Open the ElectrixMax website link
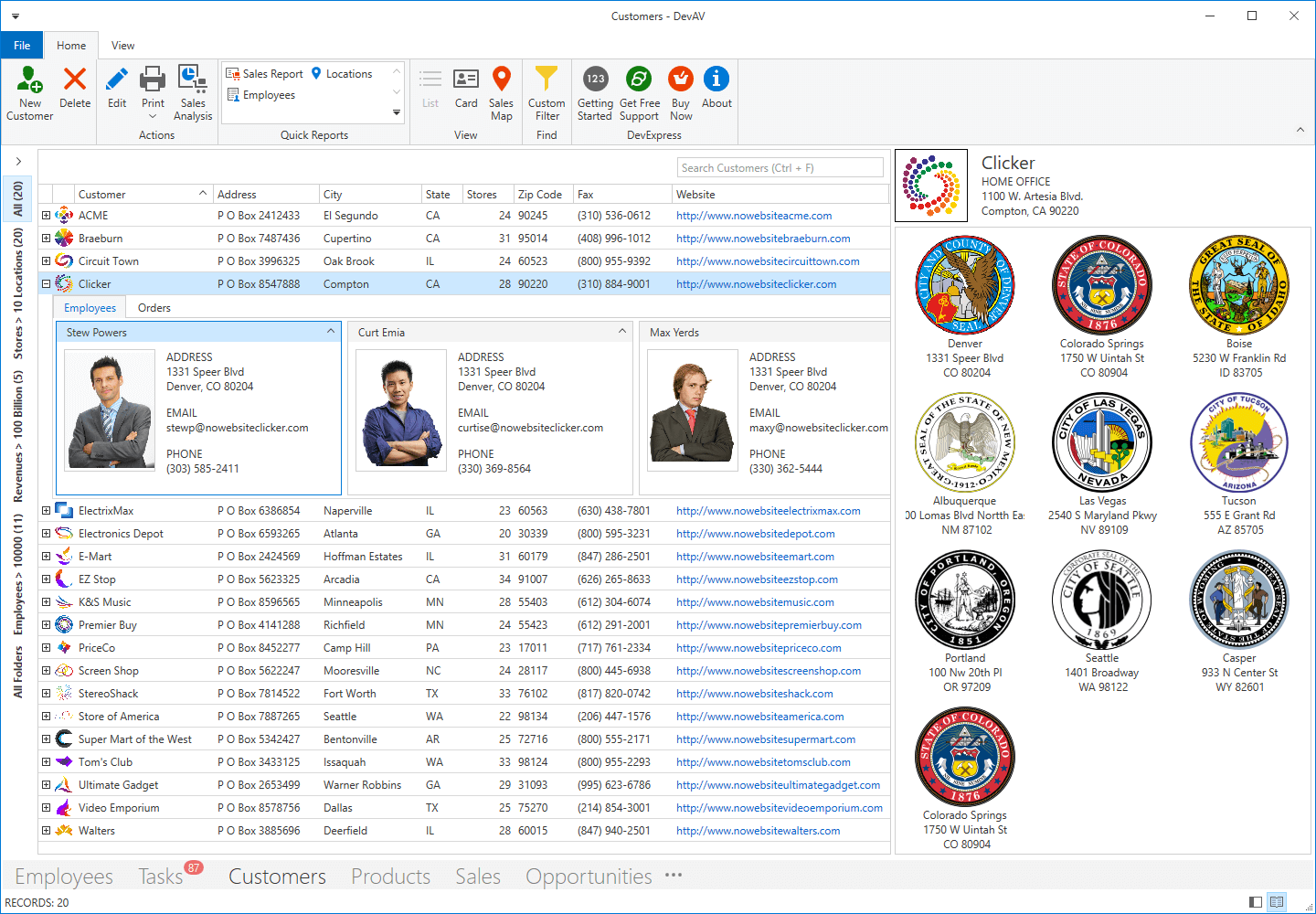 [x=768, y=511]
